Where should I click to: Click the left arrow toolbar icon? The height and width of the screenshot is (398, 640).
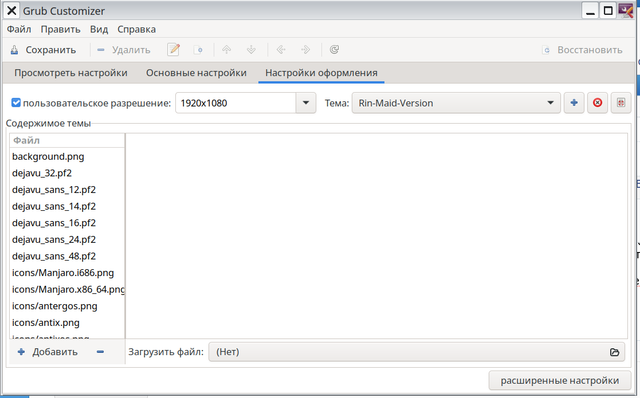pos(281,50)
